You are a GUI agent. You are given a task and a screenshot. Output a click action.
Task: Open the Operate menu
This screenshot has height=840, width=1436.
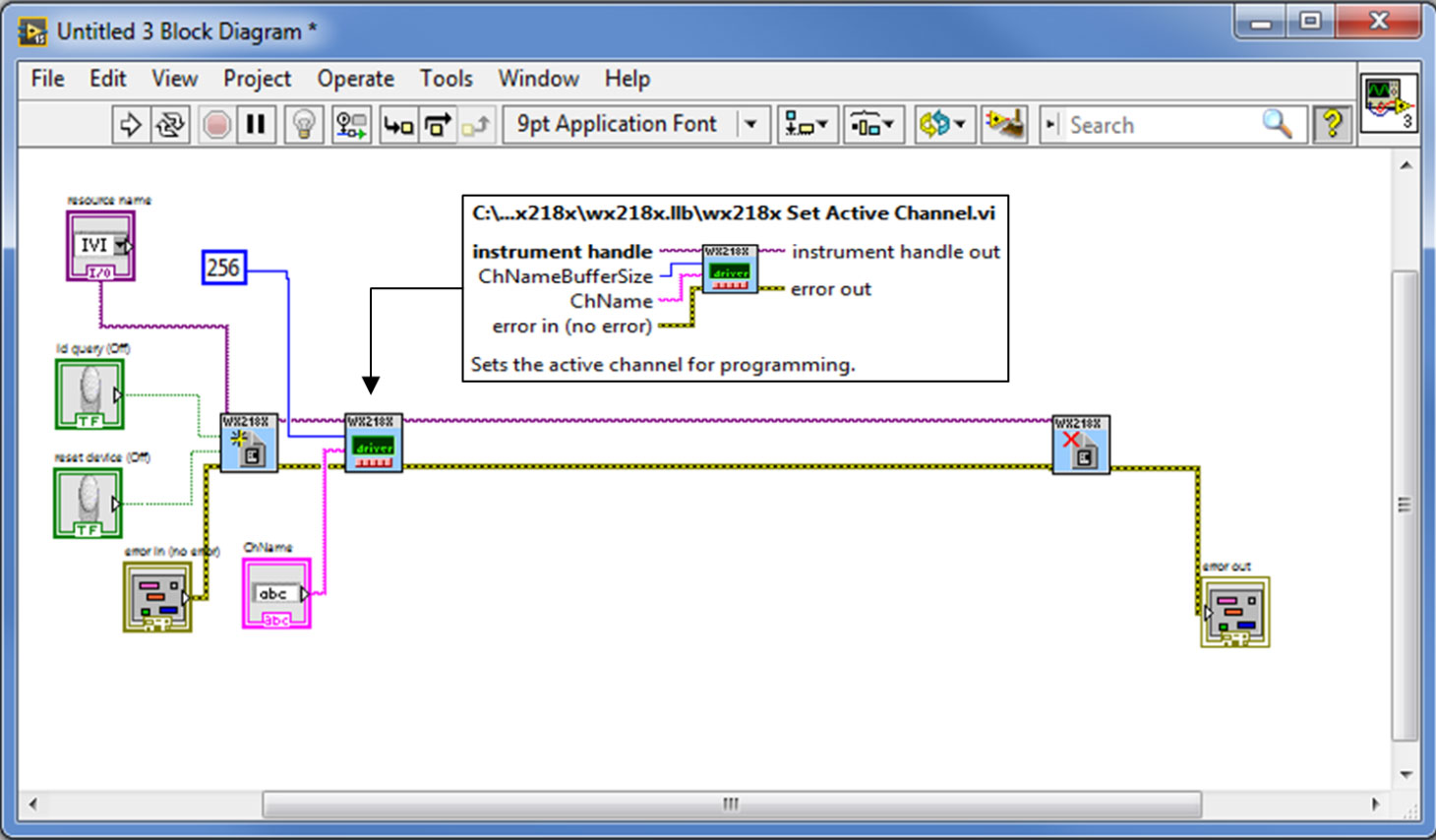[x=355, y=79]
